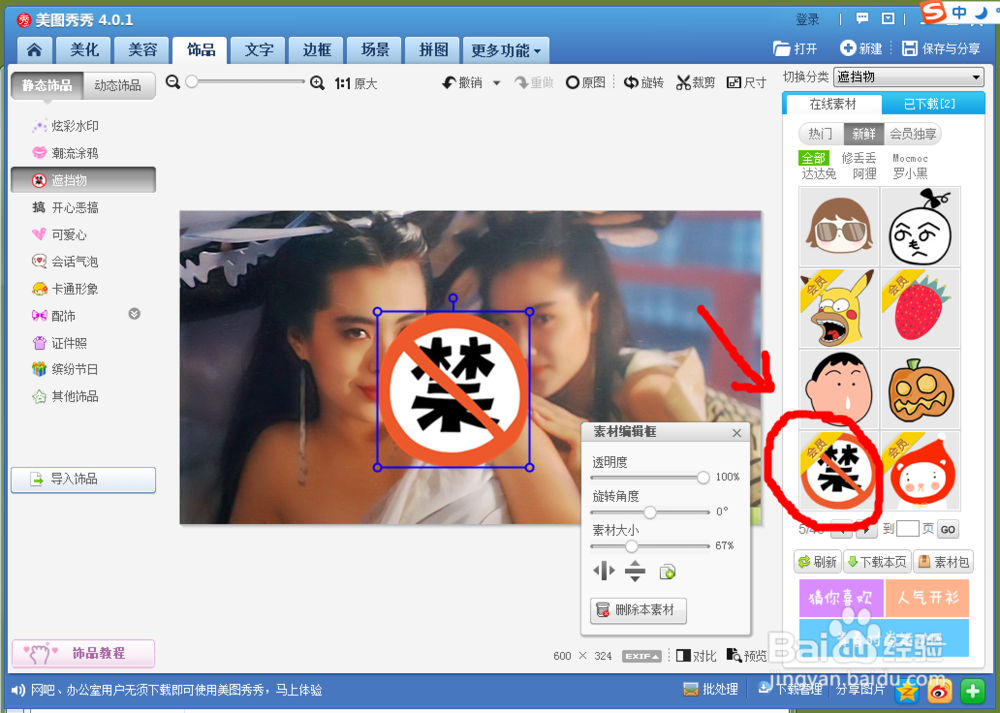Select the 裁剪 crop tool
This screenshot has height=713, width=1000.
point(696,83)
